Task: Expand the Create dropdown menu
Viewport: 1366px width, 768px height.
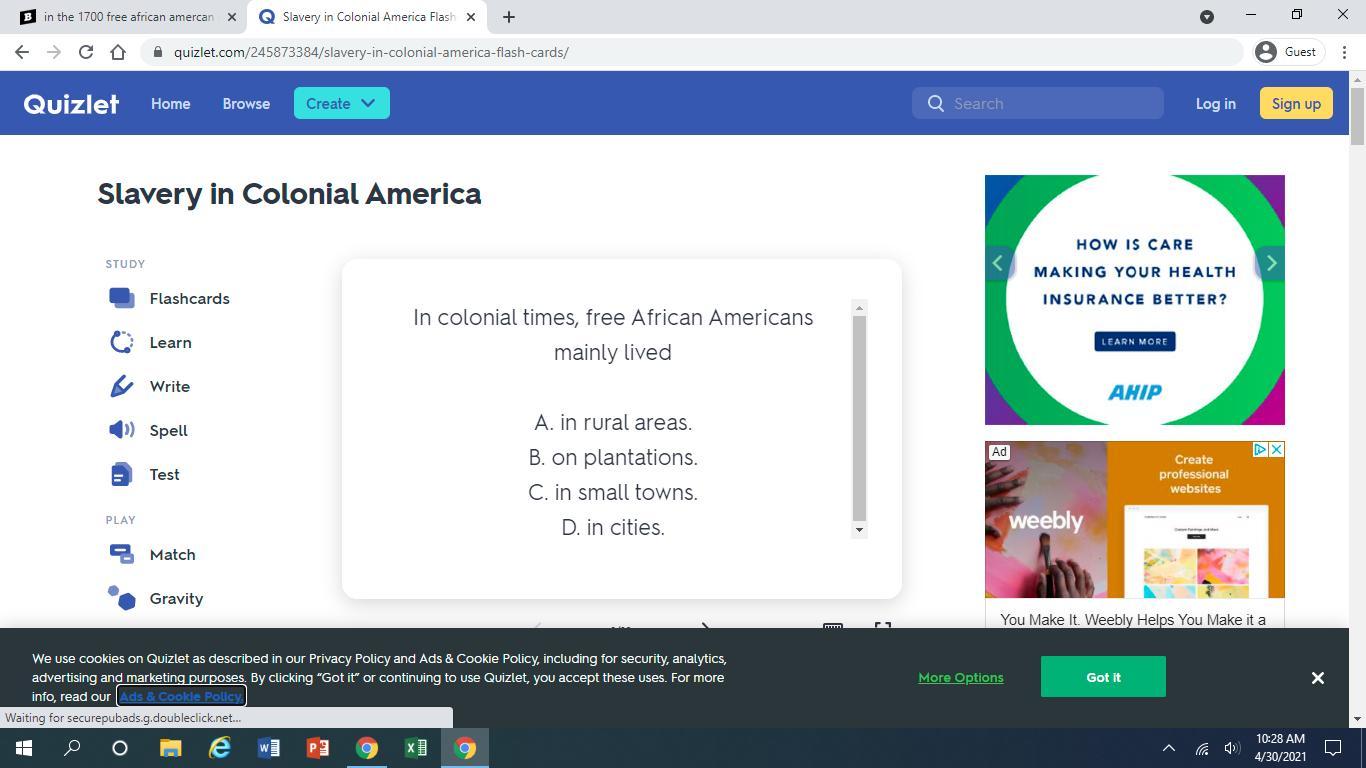Action: pos(341,103)
